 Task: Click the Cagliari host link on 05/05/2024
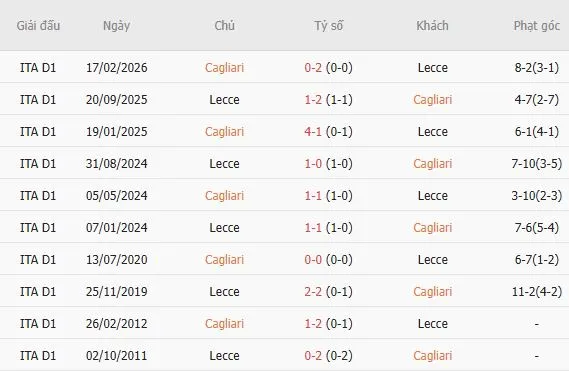tap(224, 196)
